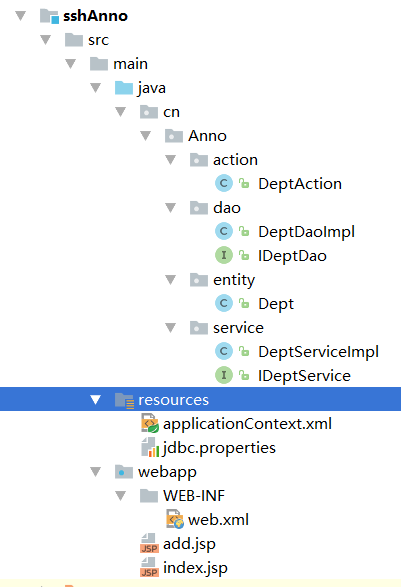Select the service package label
Image resolution: width=401 pixels, height=587 pixels.
coord(239,328)
